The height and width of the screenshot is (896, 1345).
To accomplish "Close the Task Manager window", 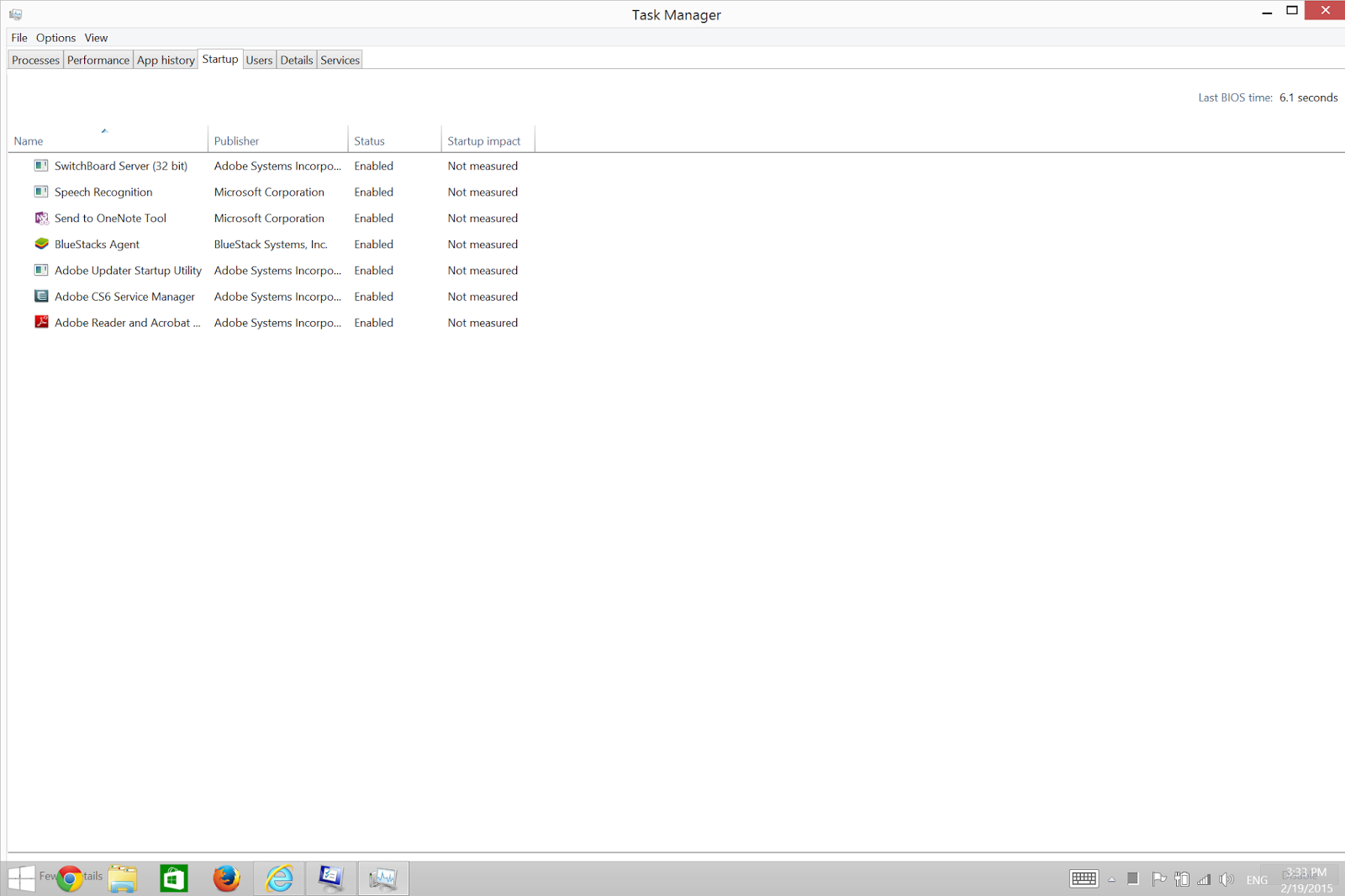I will [1325, 11].
